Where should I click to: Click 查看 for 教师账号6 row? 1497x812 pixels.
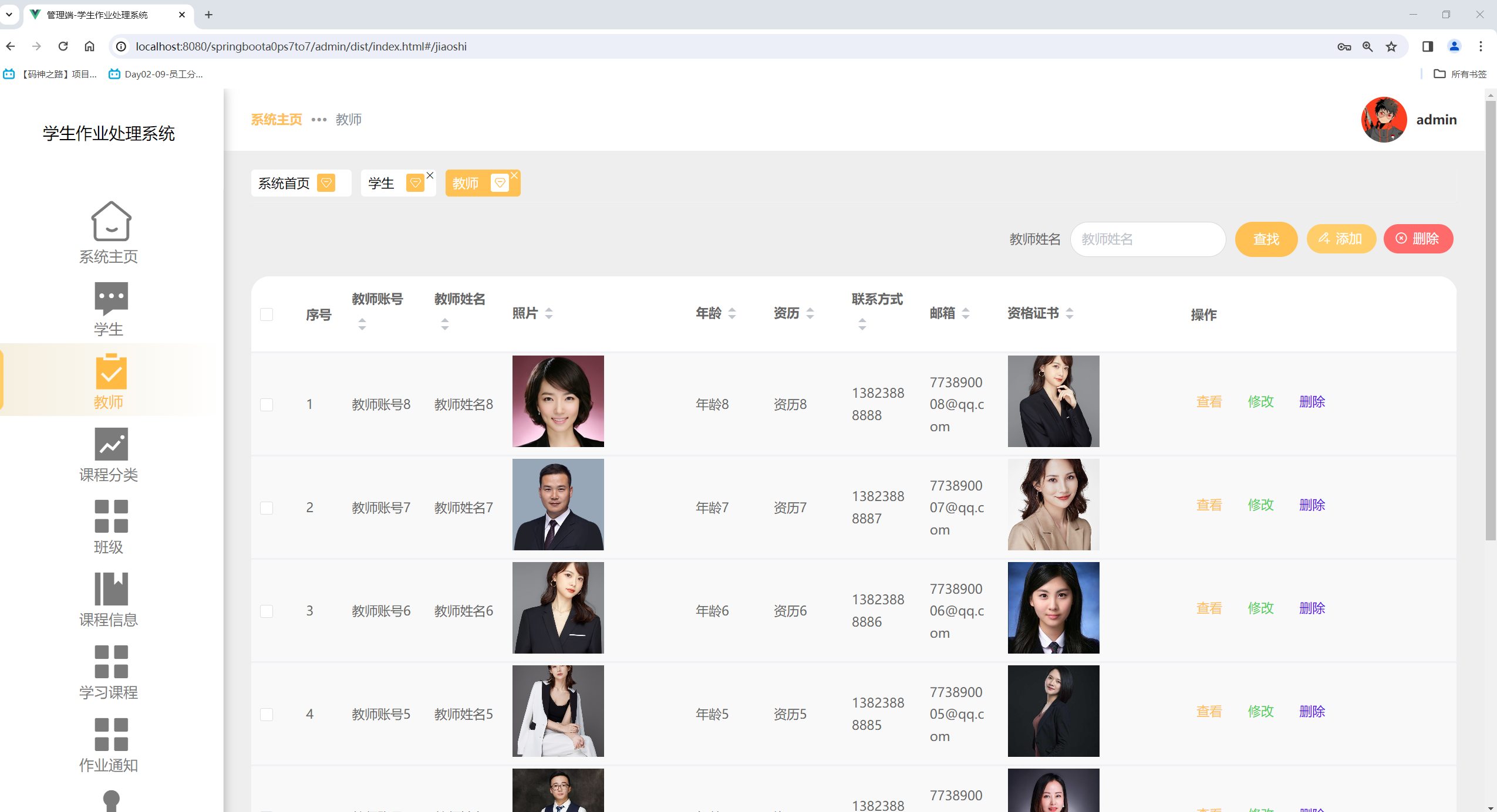(x=1209, y=608)
